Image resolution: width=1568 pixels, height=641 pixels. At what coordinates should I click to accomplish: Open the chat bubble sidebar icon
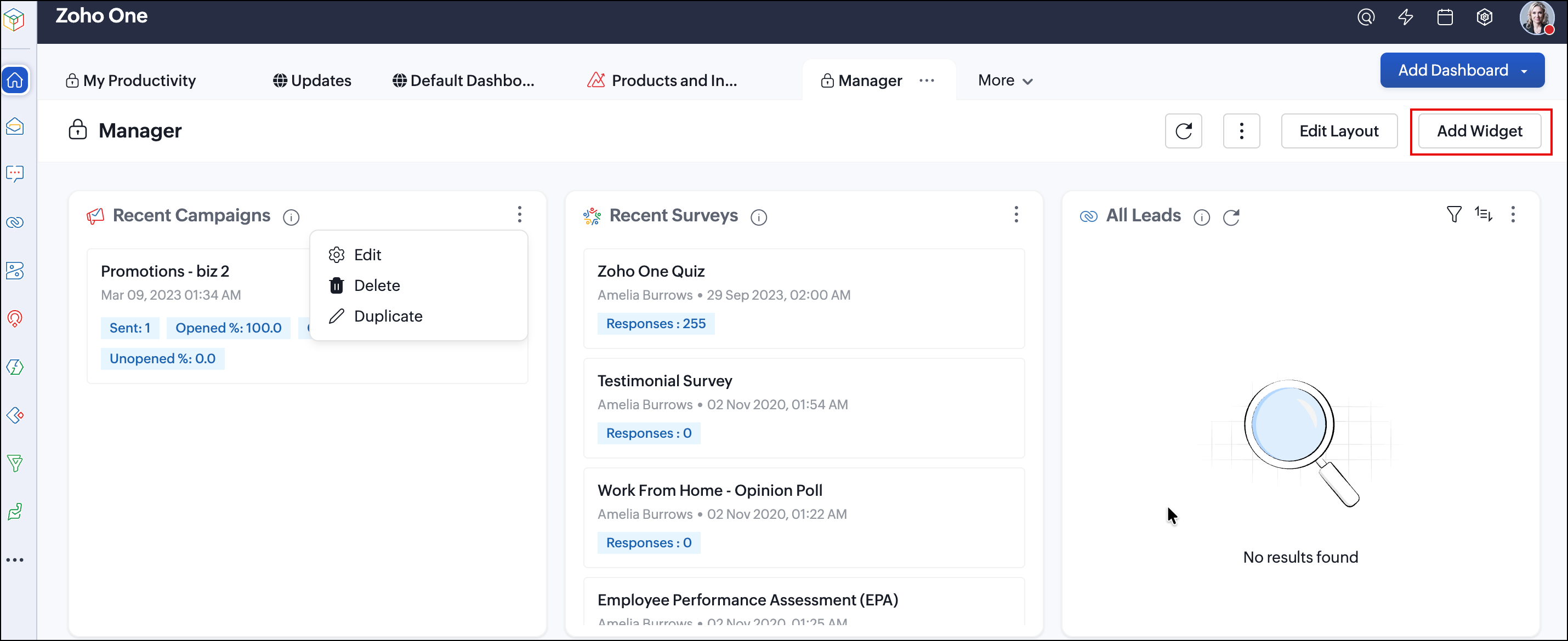pos(15,174)
